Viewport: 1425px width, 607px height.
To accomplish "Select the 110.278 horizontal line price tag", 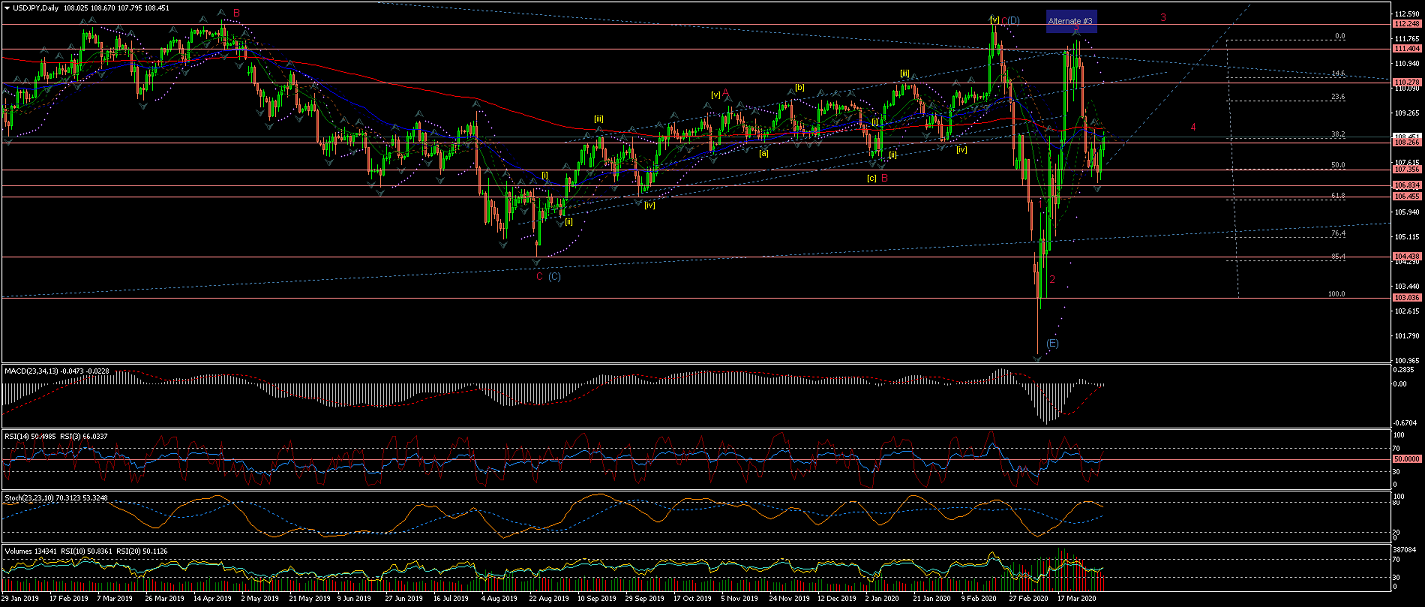I will click(1406, 81).
